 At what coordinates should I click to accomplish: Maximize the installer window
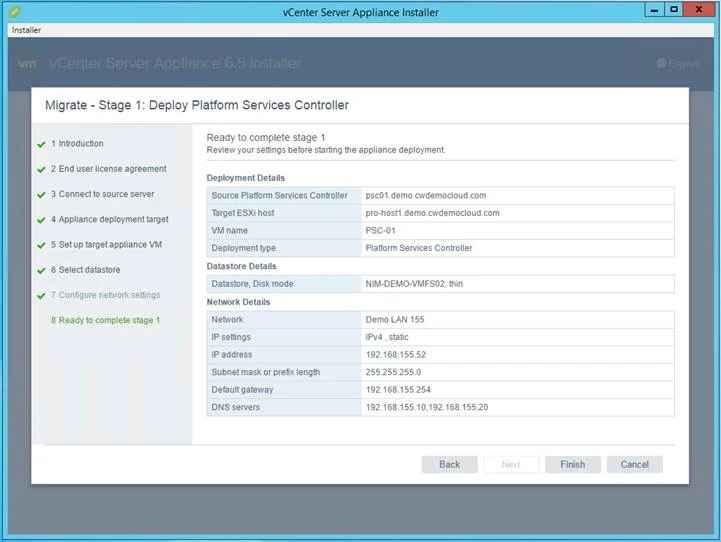click(674, 10)
